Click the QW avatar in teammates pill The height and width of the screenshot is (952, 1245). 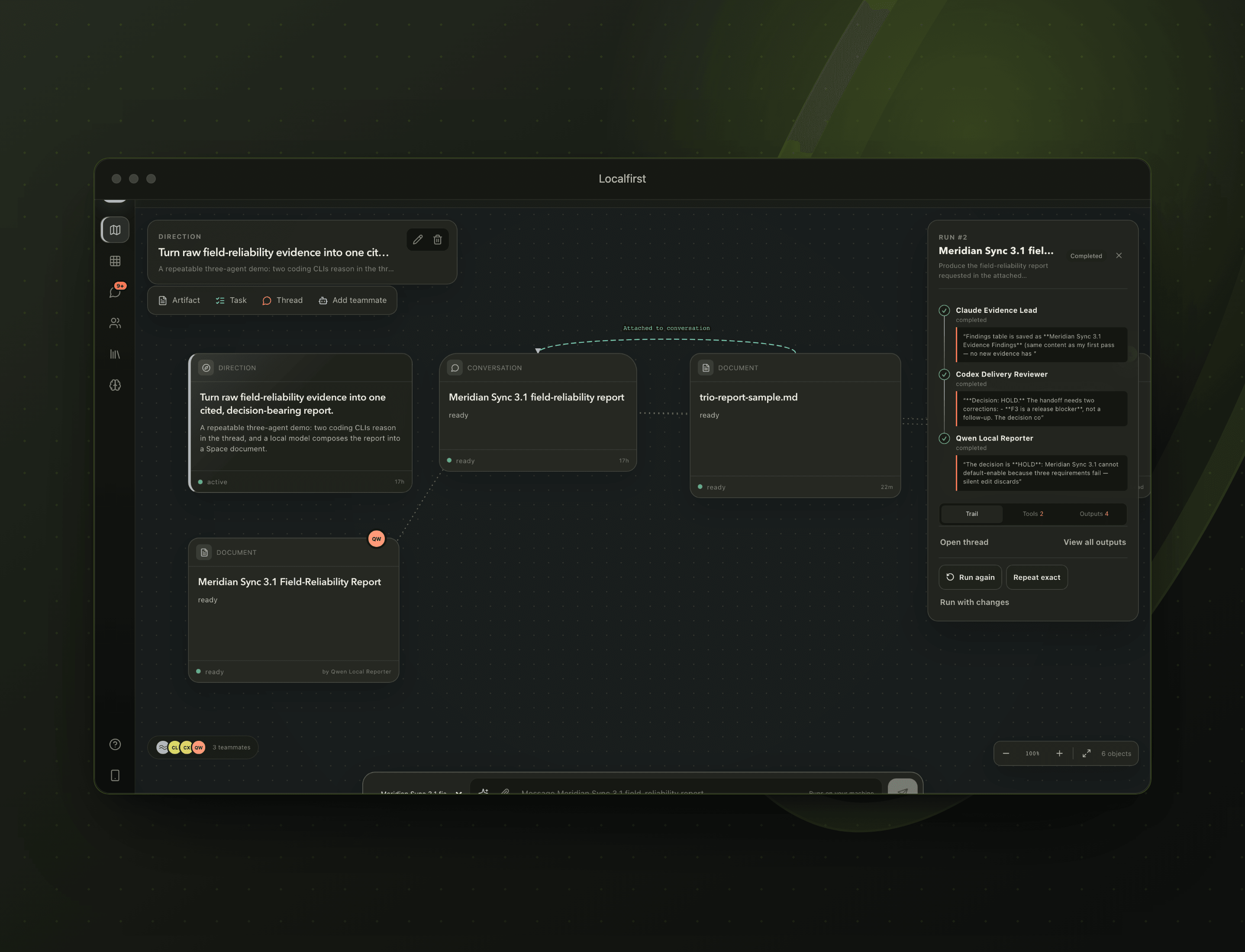198,747
